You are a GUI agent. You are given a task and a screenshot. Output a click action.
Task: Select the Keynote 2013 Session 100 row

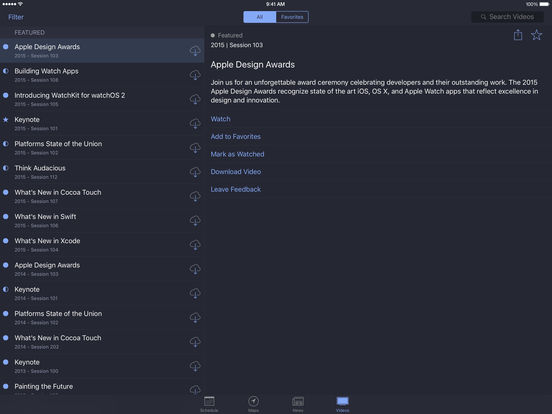(x=102, y=366)
